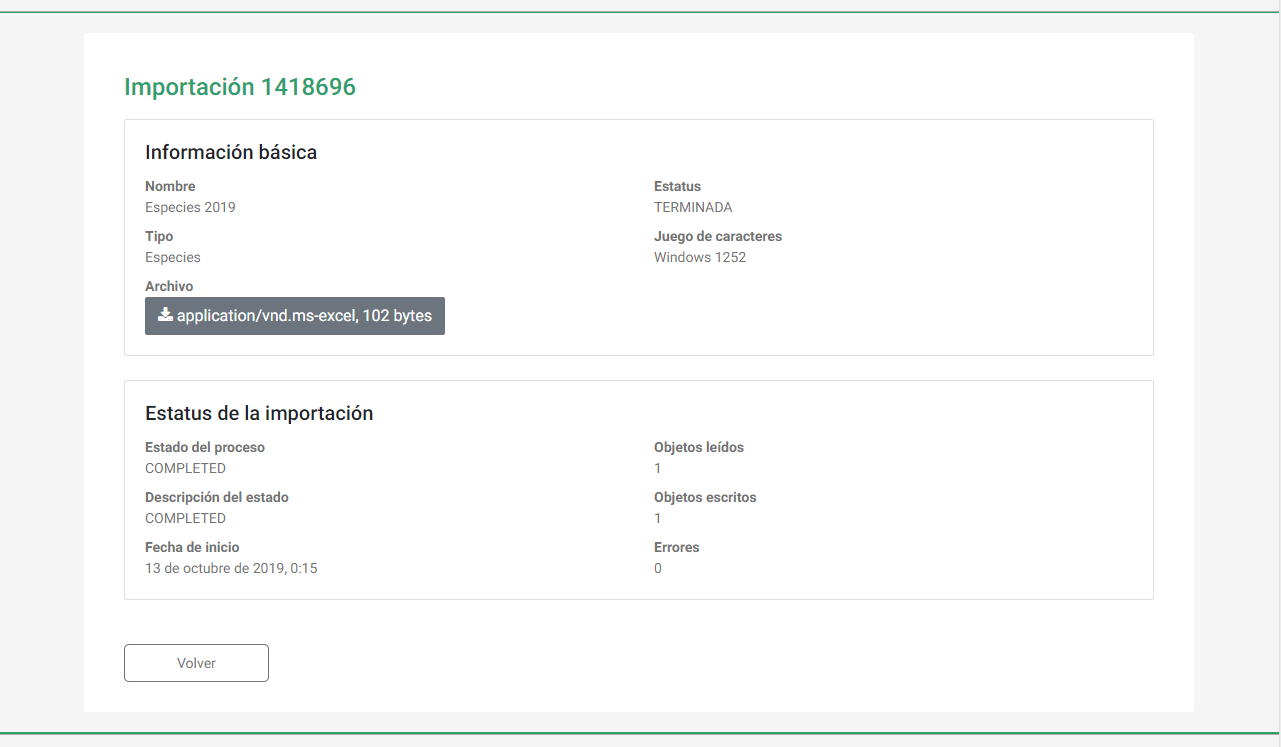
Task: Click the Información básica section title
Action: click(231, 153)
